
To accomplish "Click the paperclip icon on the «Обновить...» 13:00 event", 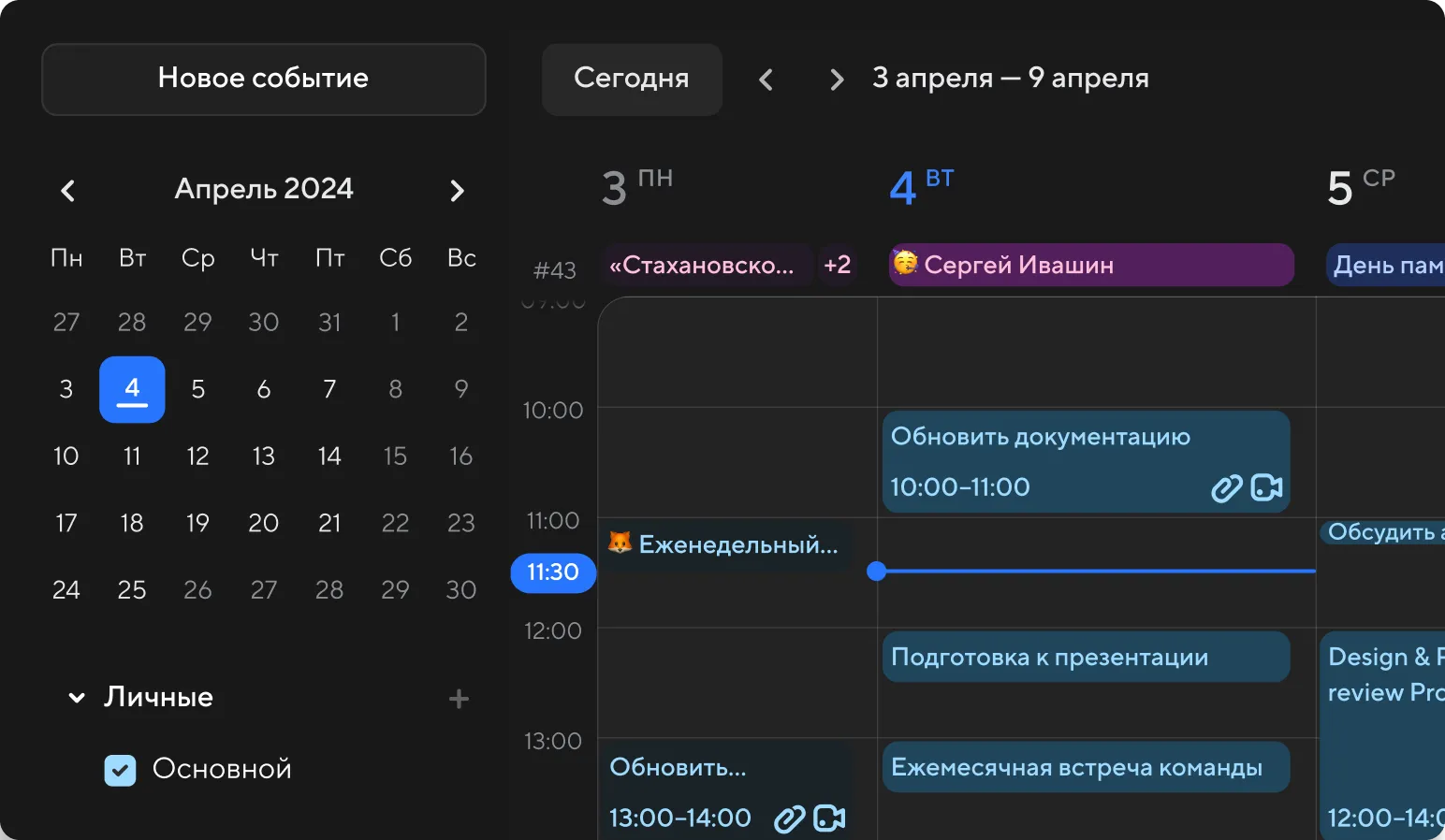I will pyautogui.click(x=789, y=818).
